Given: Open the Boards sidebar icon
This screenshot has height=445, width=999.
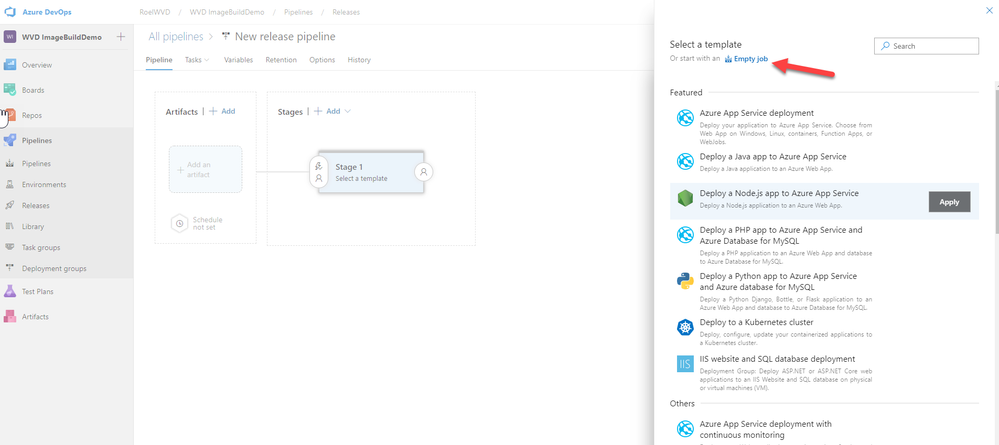Looking at the screenshot, I should (x=10, y=90).
